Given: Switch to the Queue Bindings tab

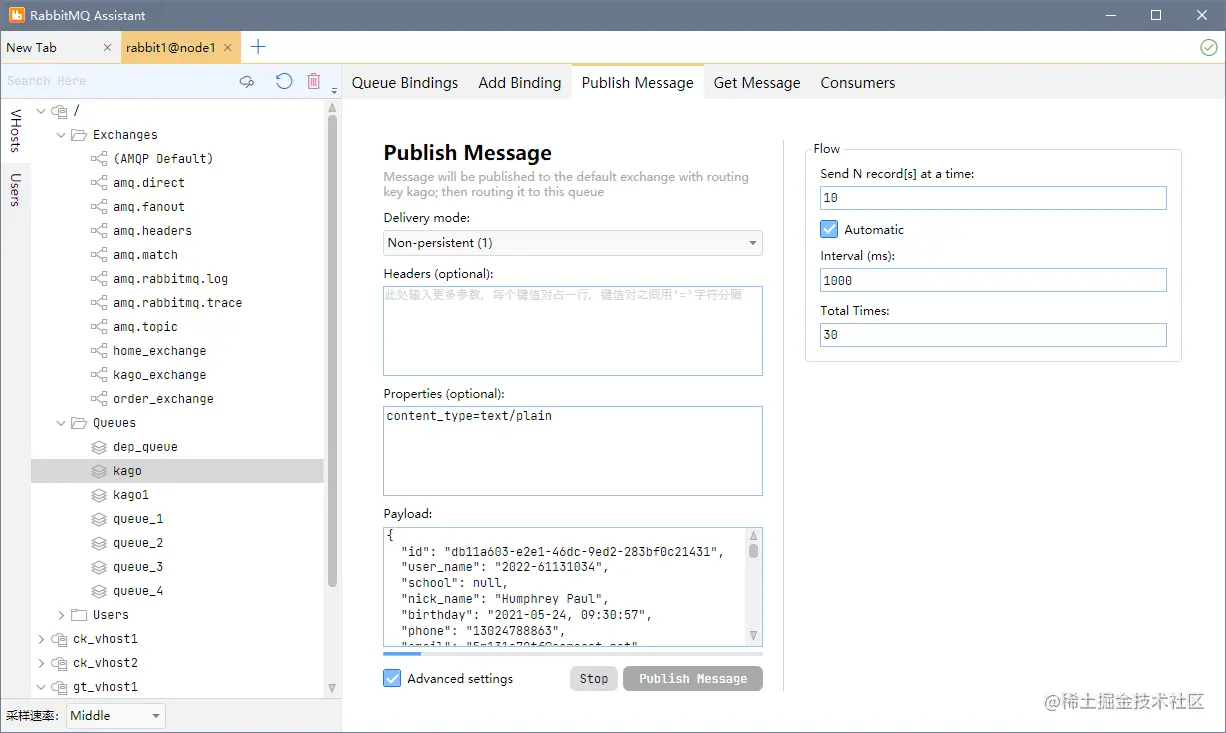Looking at the screenshot, I should point(405,83).
